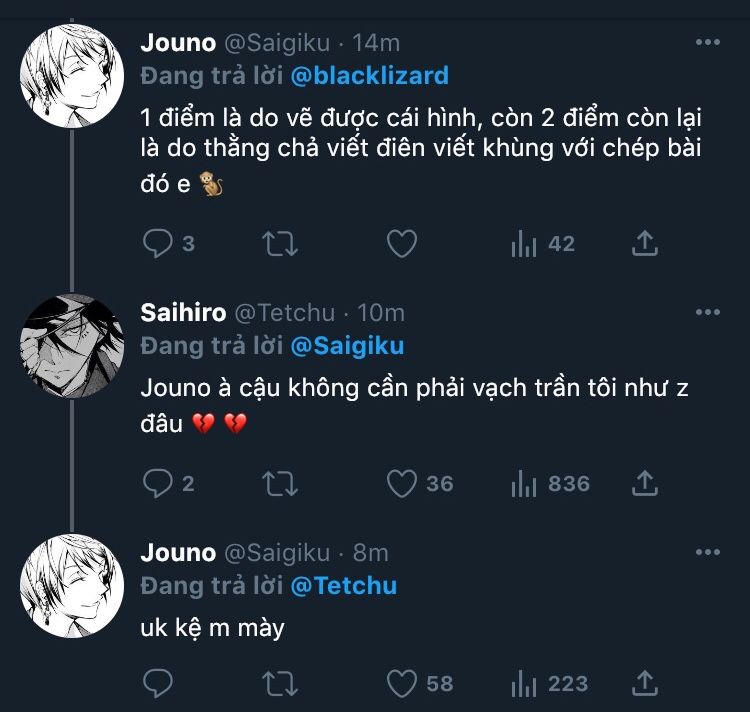750x712 pixels.
Task: Like Jouno's first tweet
Action: coord(402,243)
